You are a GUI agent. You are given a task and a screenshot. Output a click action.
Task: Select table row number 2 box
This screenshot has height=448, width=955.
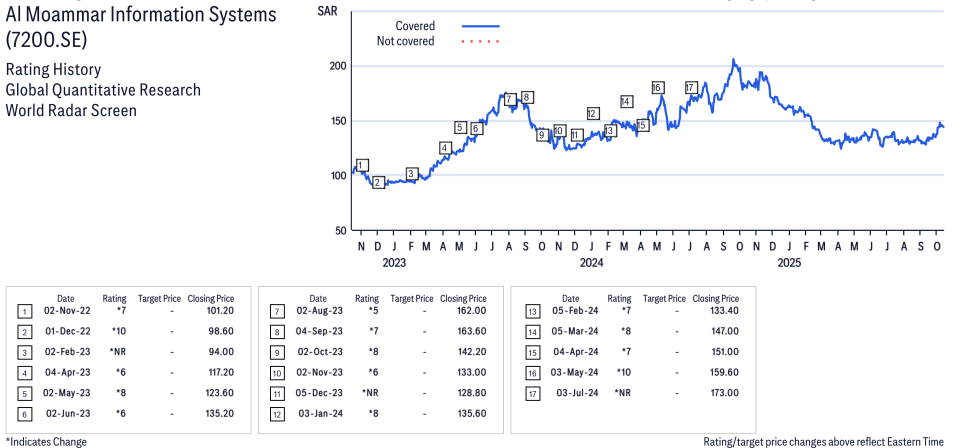click(x=23, y=330)
